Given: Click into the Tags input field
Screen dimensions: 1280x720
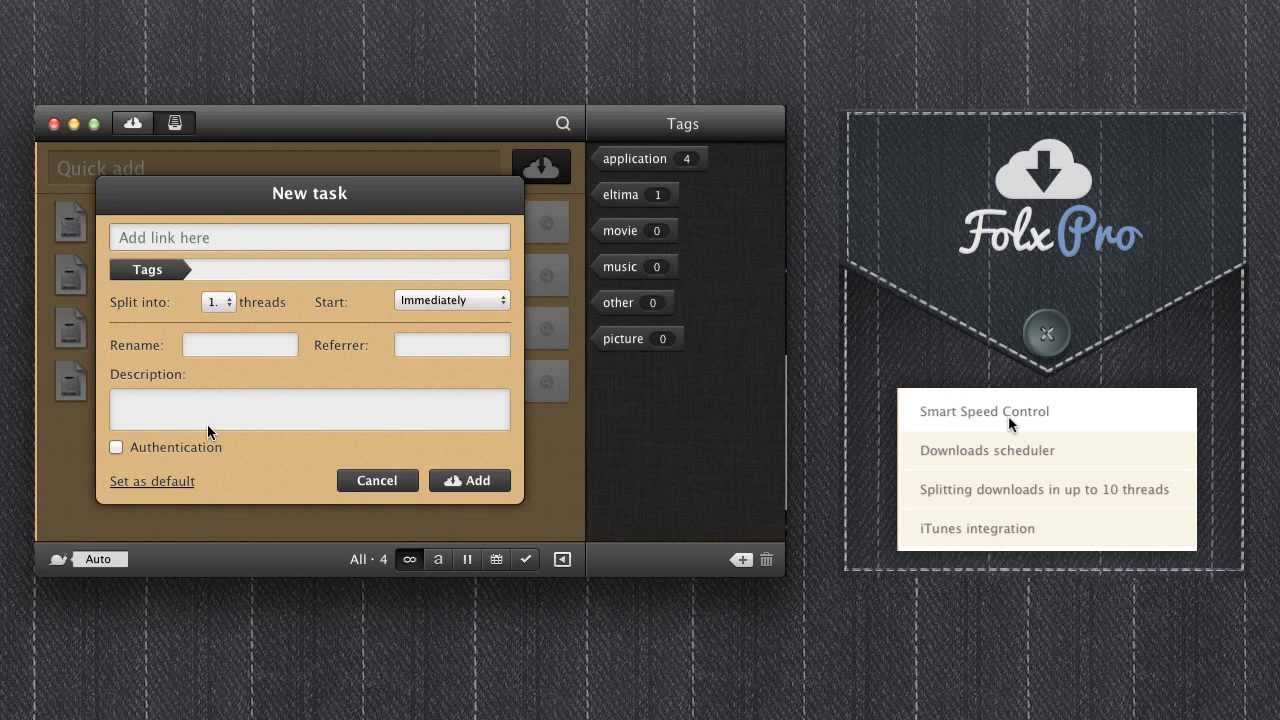Looking at the screenshot, I should pyautogui.click(x=349, y=269).
